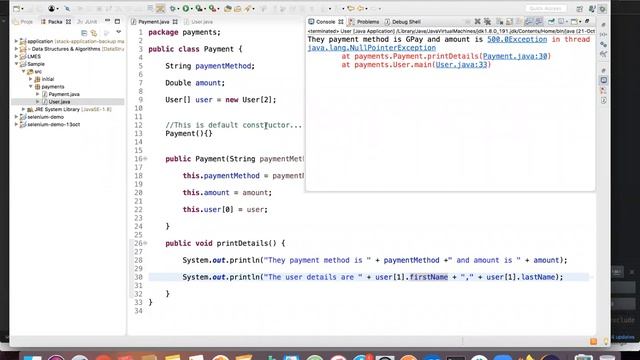Click the Payment.java:30 stack trace link
This screenshot has height=360, width=640.
[x=515, y=56]
